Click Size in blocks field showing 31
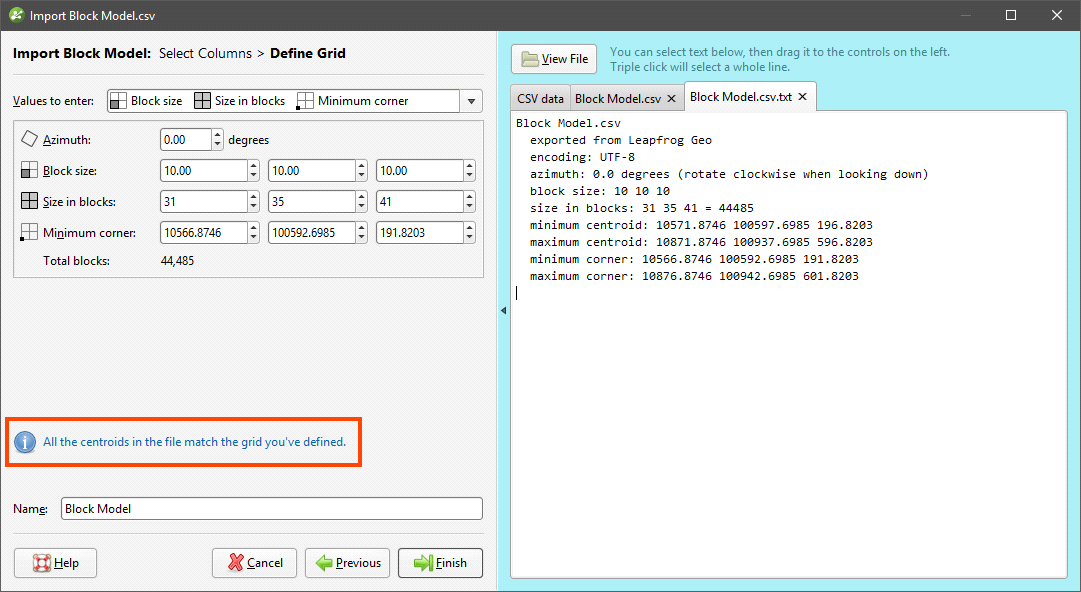 [x=203, y=201]
